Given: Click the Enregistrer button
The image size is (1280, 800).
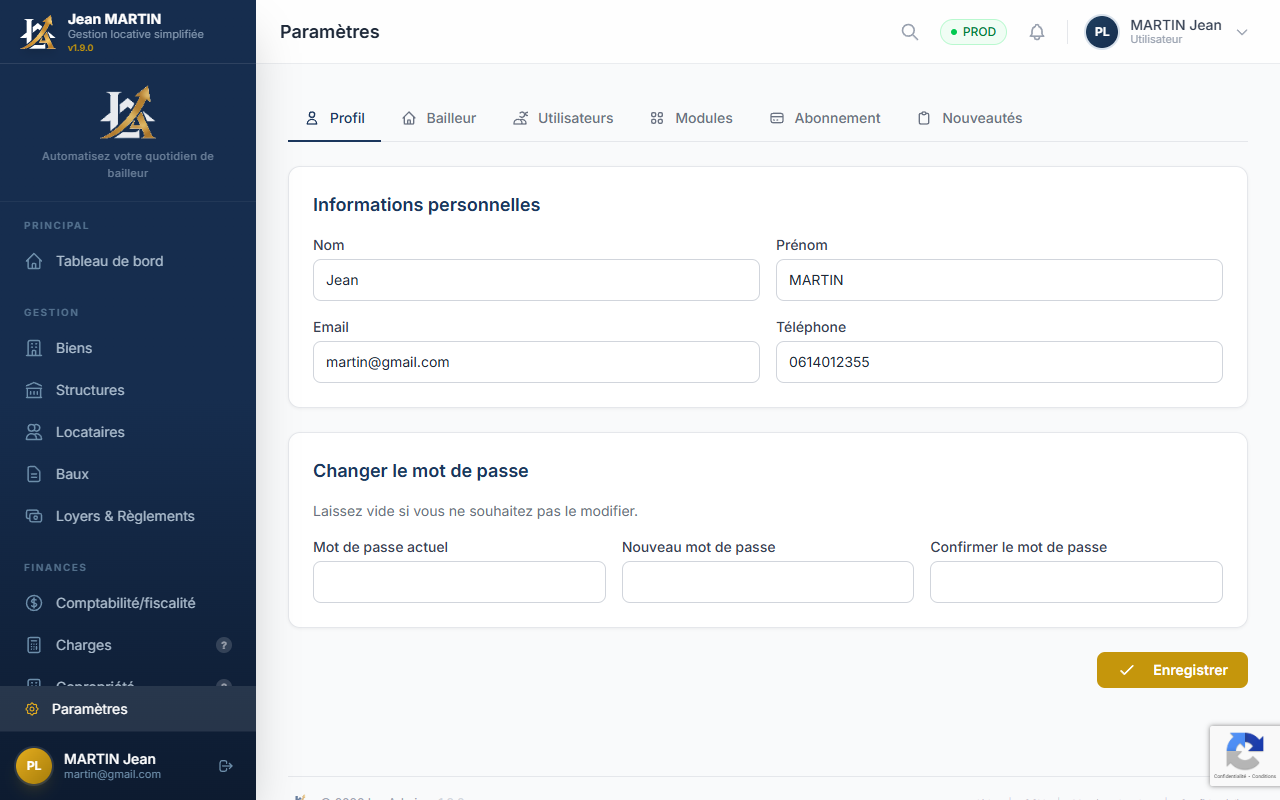Looking at the screenshot, I should (1172, 670).
